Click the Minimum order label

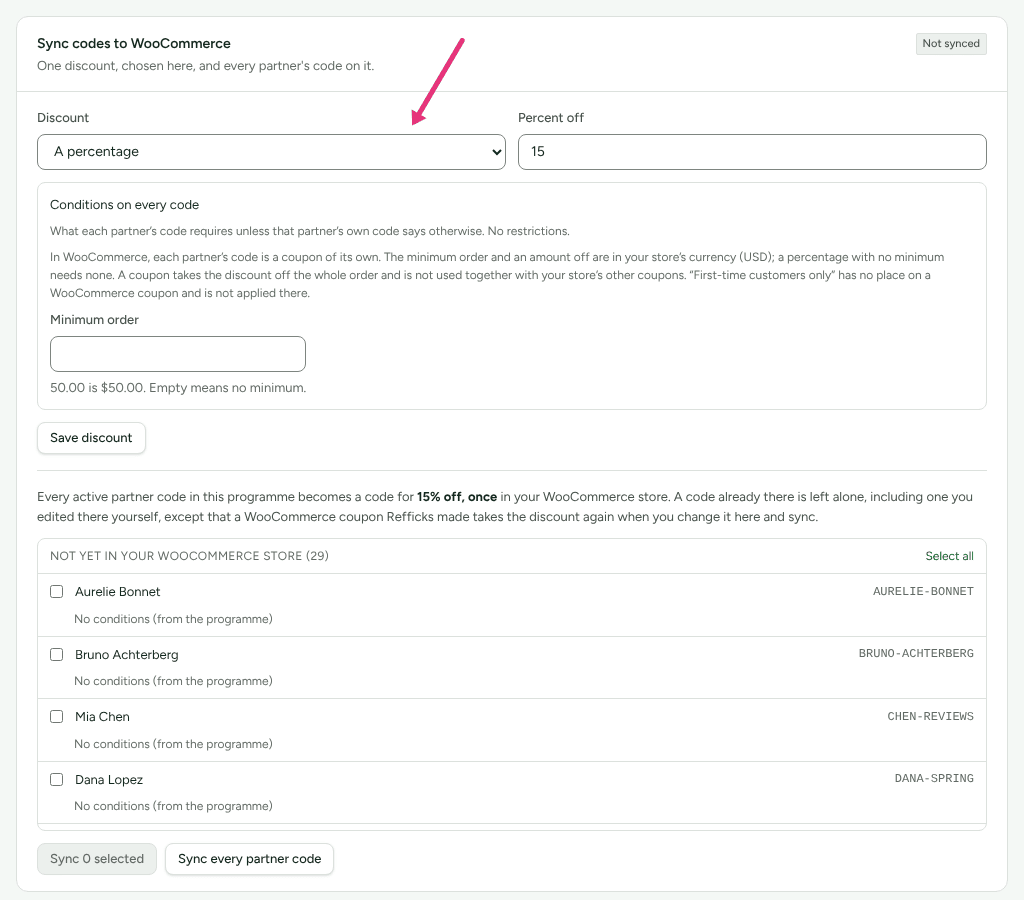click(x=95, y=319)
